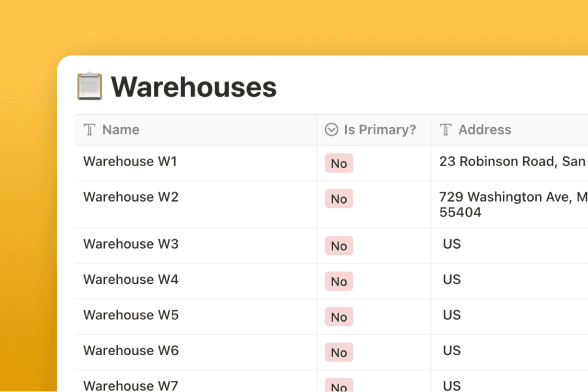The image size is (588, 392).
Task: Click the 729 Washington Ave address cell
Action: [x=510, y=204]
